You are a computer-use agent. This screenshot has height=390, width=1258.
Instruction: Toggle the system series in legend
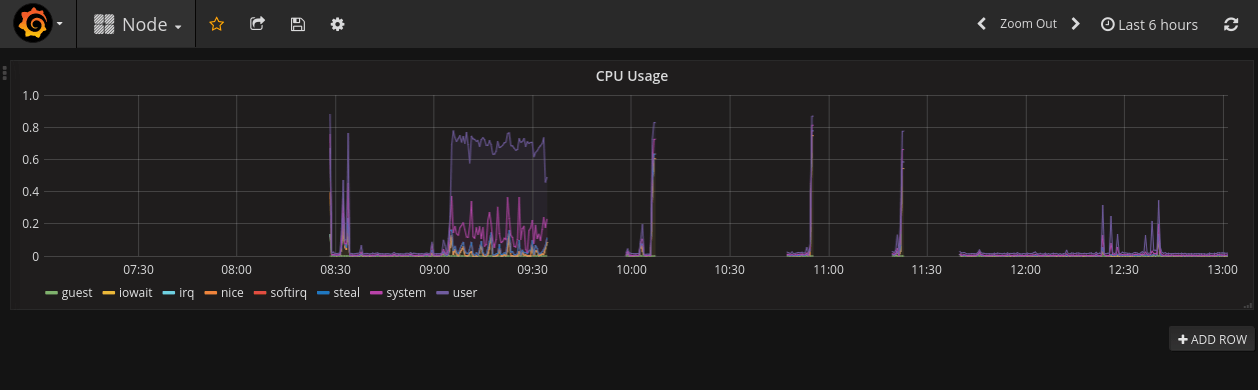[398, 293]
